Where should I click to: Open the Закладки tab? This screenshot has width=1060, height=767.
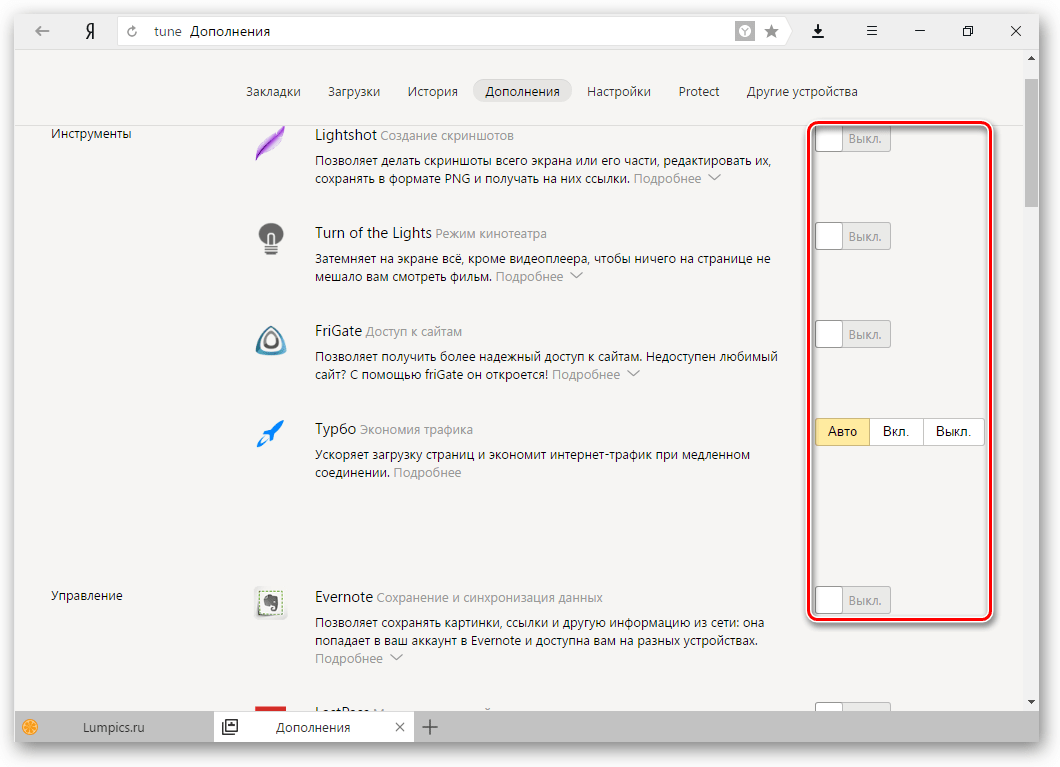point(273,91)
